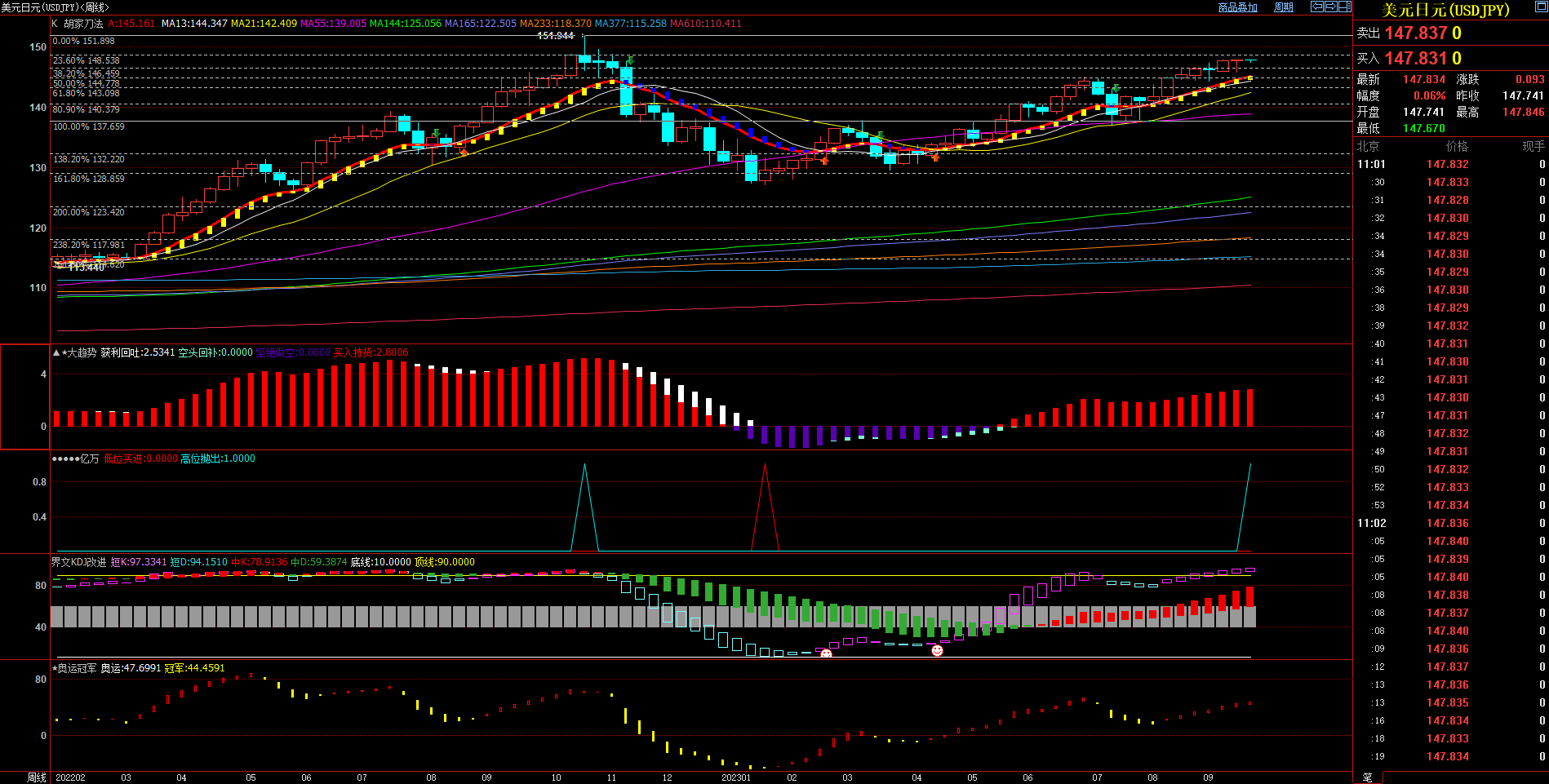Click the 亿万 indicator title
Image resolution: width=1549 pixels, height=784 pixels.
click(90, 458)
